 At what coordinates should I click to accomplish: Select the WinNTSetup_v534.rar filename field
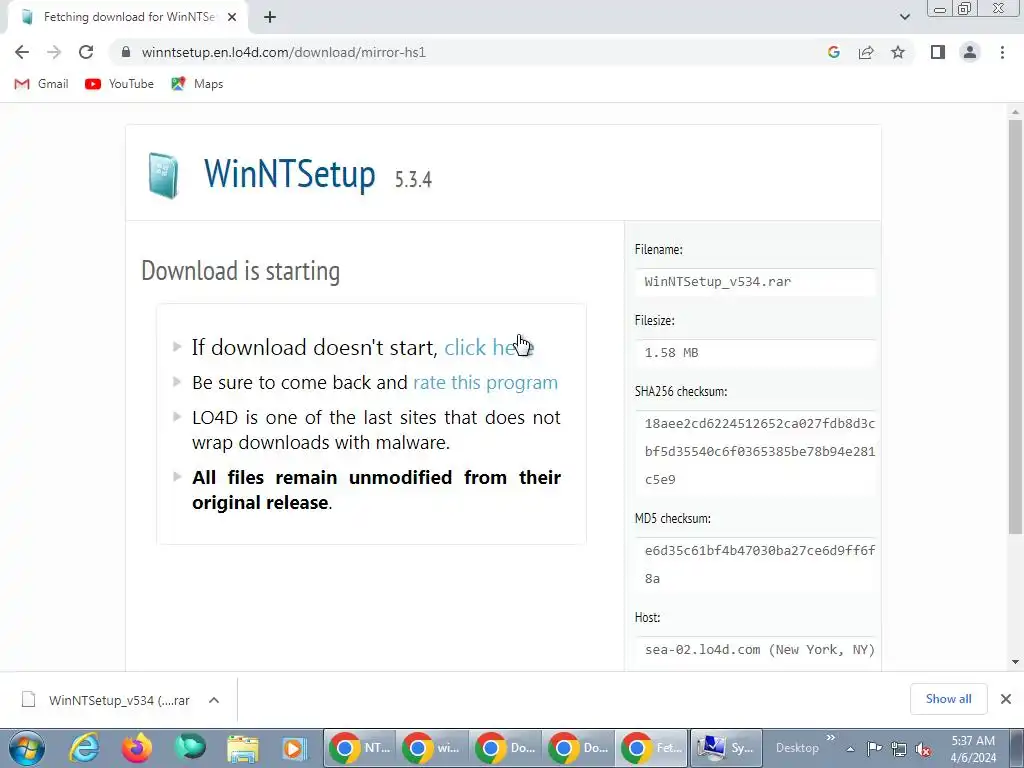tap(755, 282)
